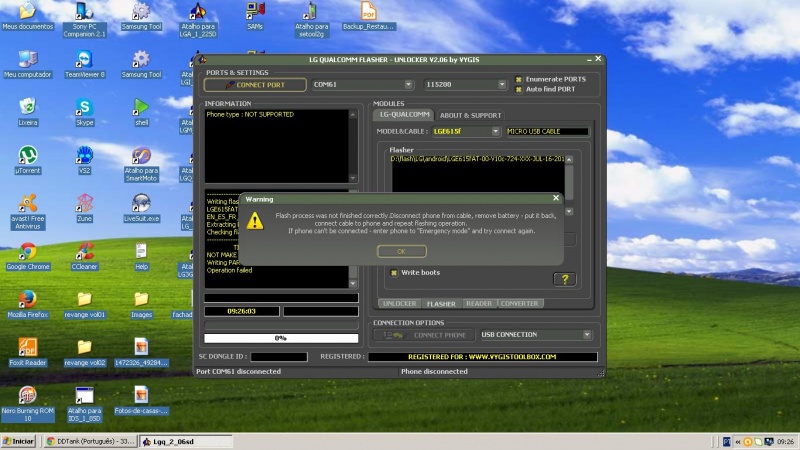
Task: Launch Foxit Reader from desktop
Action: (x=28, y=352)
